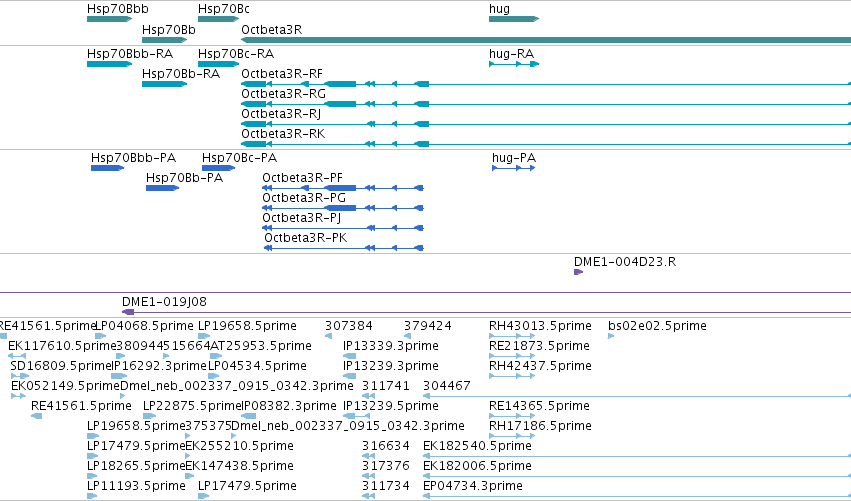Open the Hsp70Bc gene label
This screenshot has width=851, height=501.
224,9
